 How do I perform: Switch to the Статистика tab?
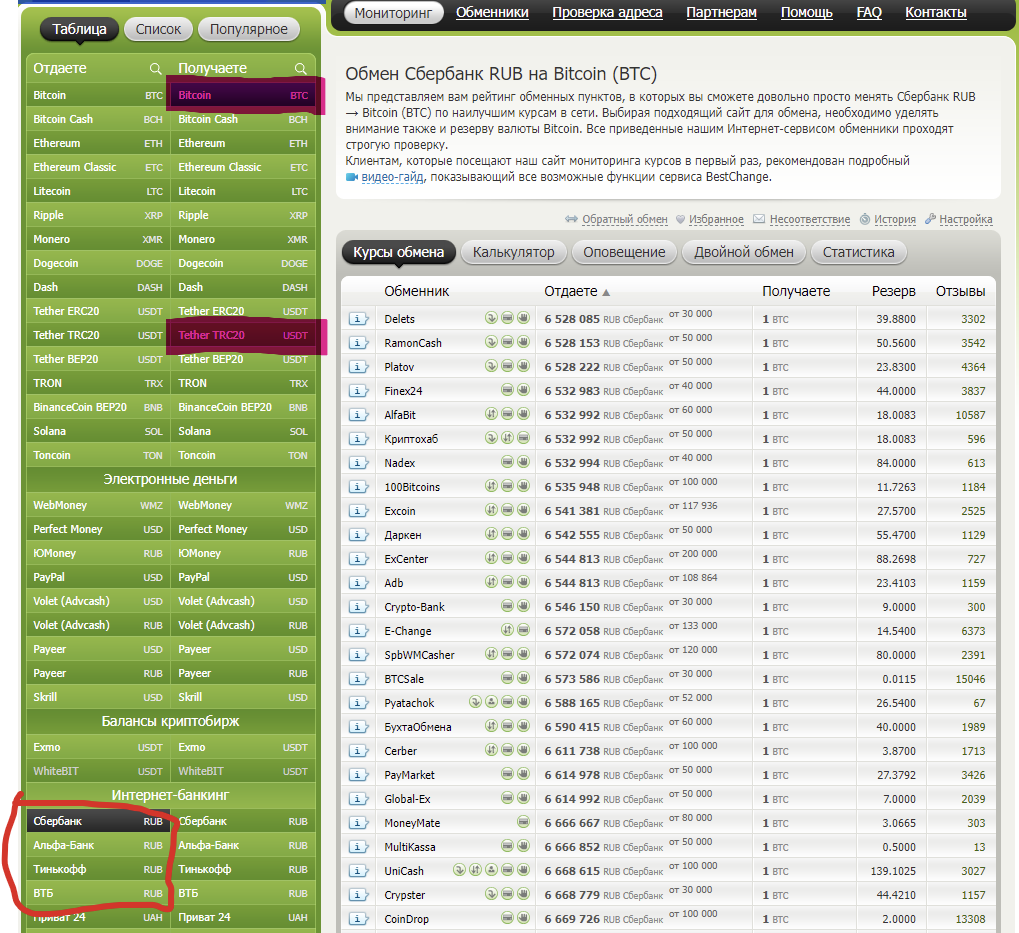(858, 252)
